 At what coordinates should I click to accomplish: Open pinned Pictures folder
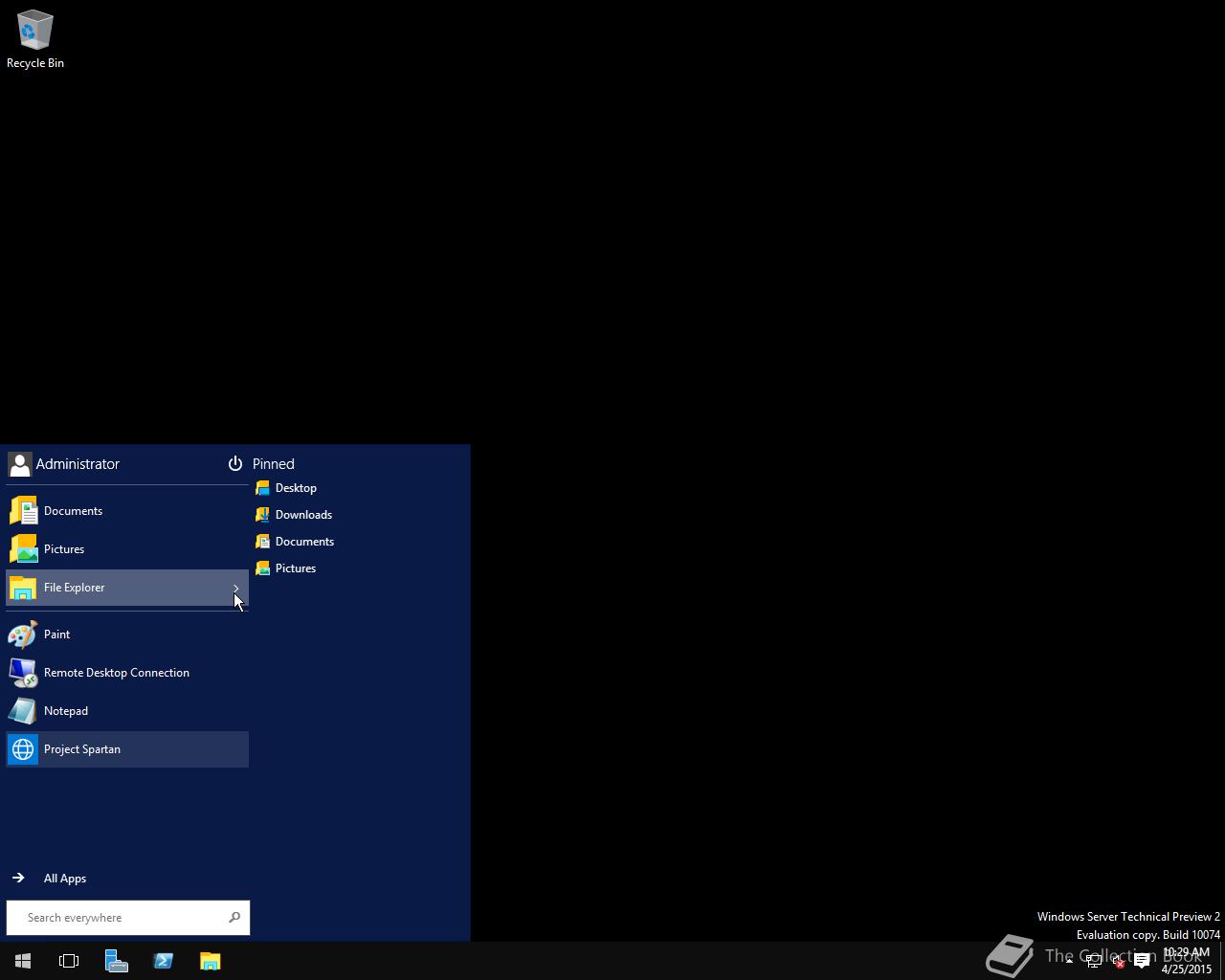point(285,568)
